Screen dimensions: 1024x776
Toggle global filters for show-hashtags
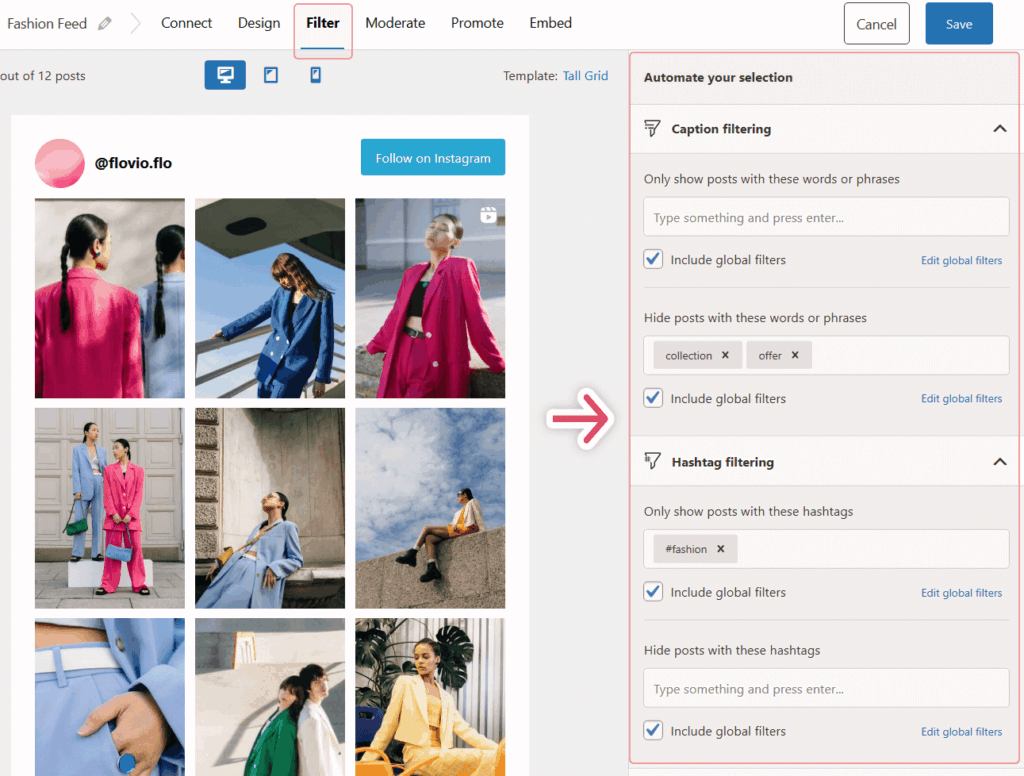[x=653, y=592]
